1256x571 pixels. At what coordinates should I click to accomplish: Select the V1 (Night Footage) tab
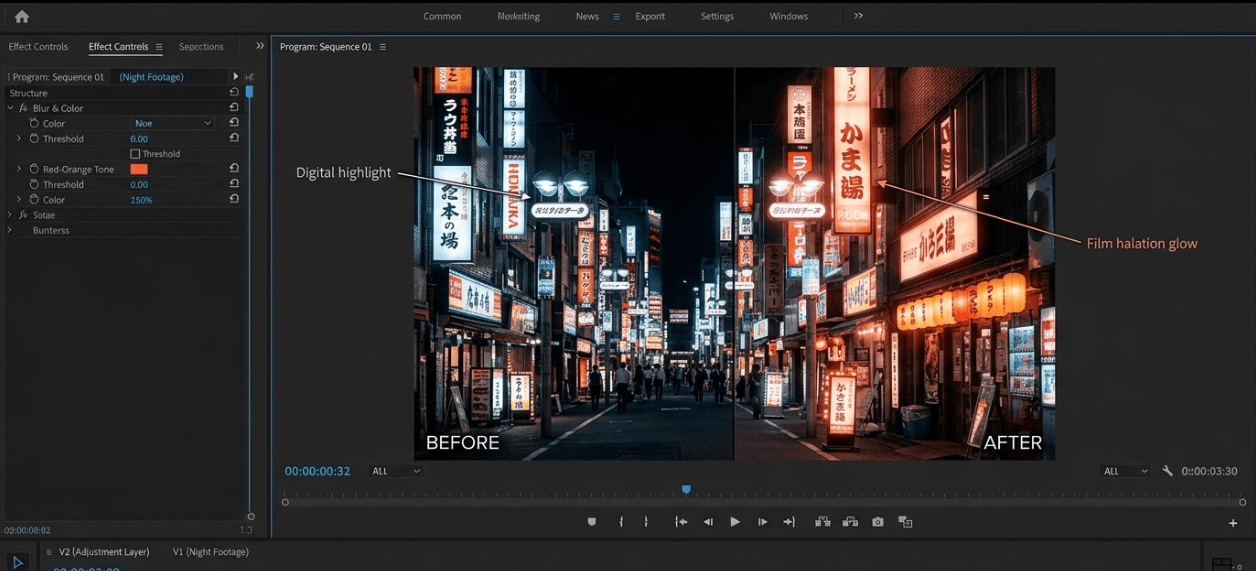tap(211, 552)
